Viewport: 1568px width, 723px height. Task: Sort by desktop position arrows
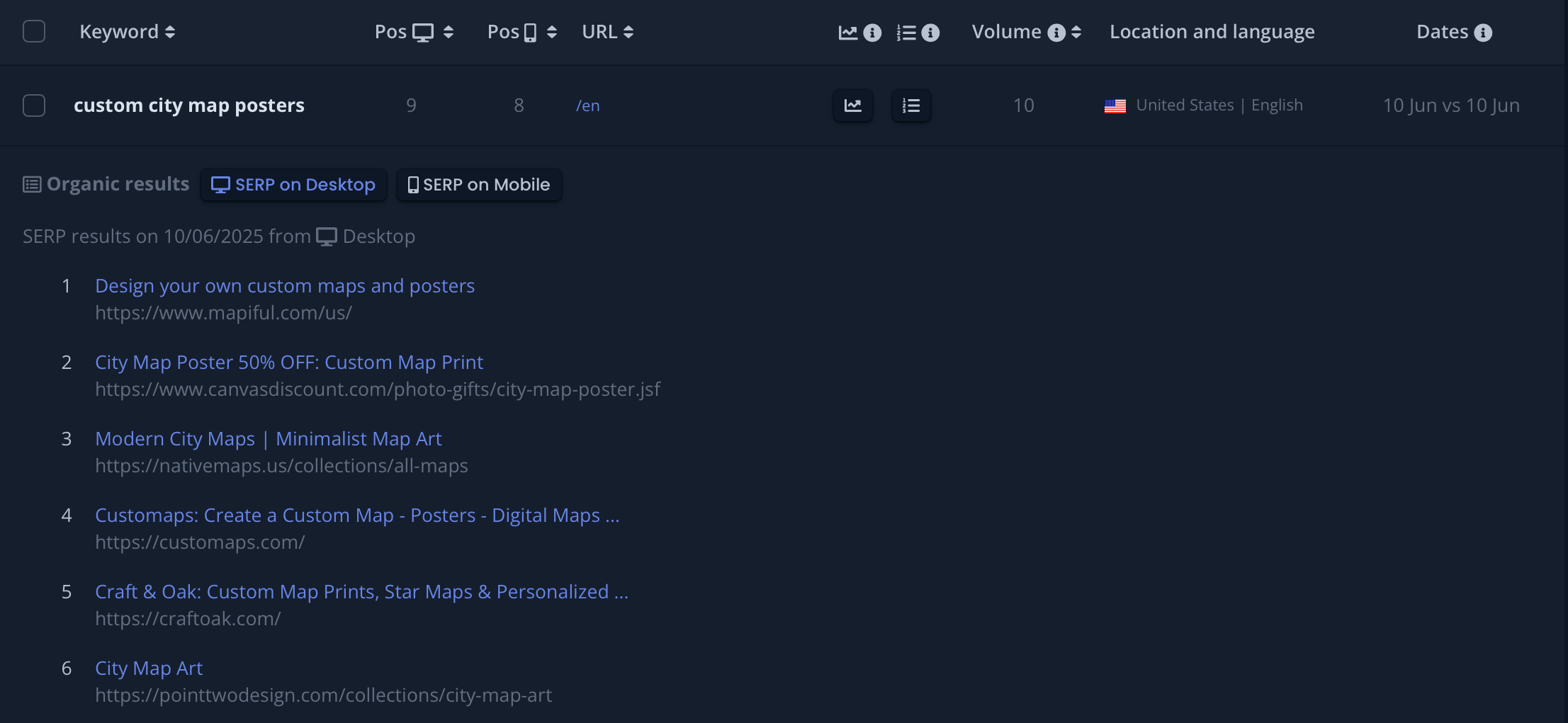(x=448, y=32)
